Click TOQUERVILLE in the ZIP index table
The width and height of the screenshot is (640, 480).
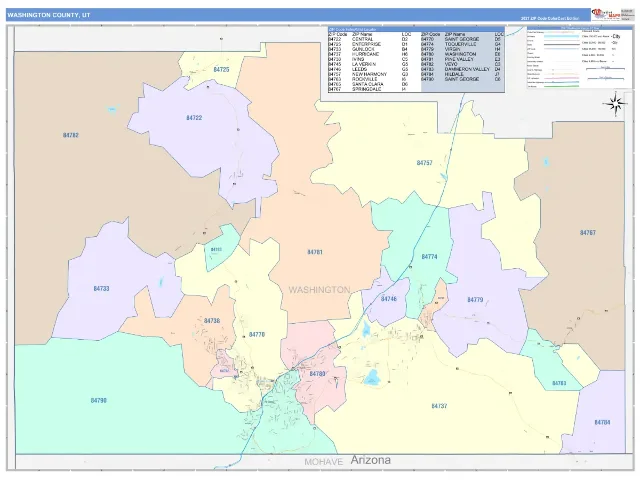[x=460, y=44]
